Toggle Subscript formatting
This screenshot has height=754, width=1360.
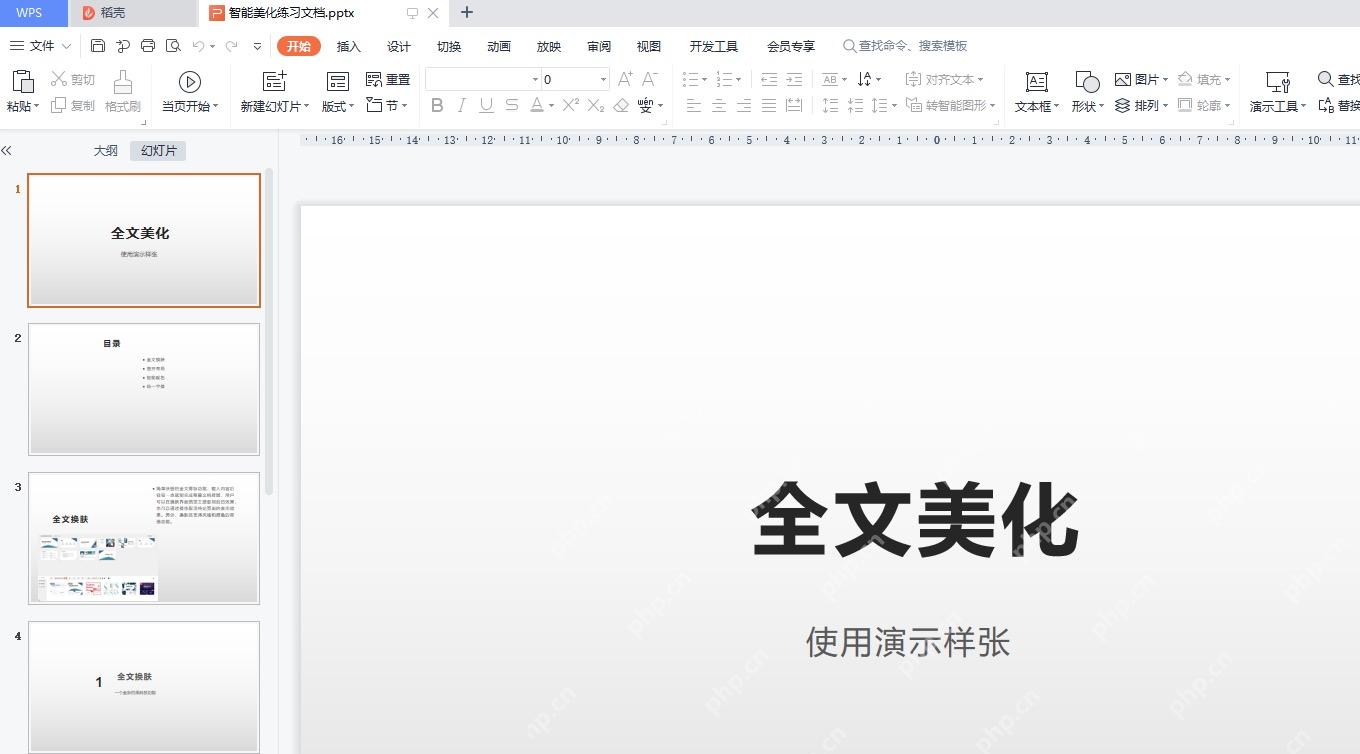pos(596,105)
